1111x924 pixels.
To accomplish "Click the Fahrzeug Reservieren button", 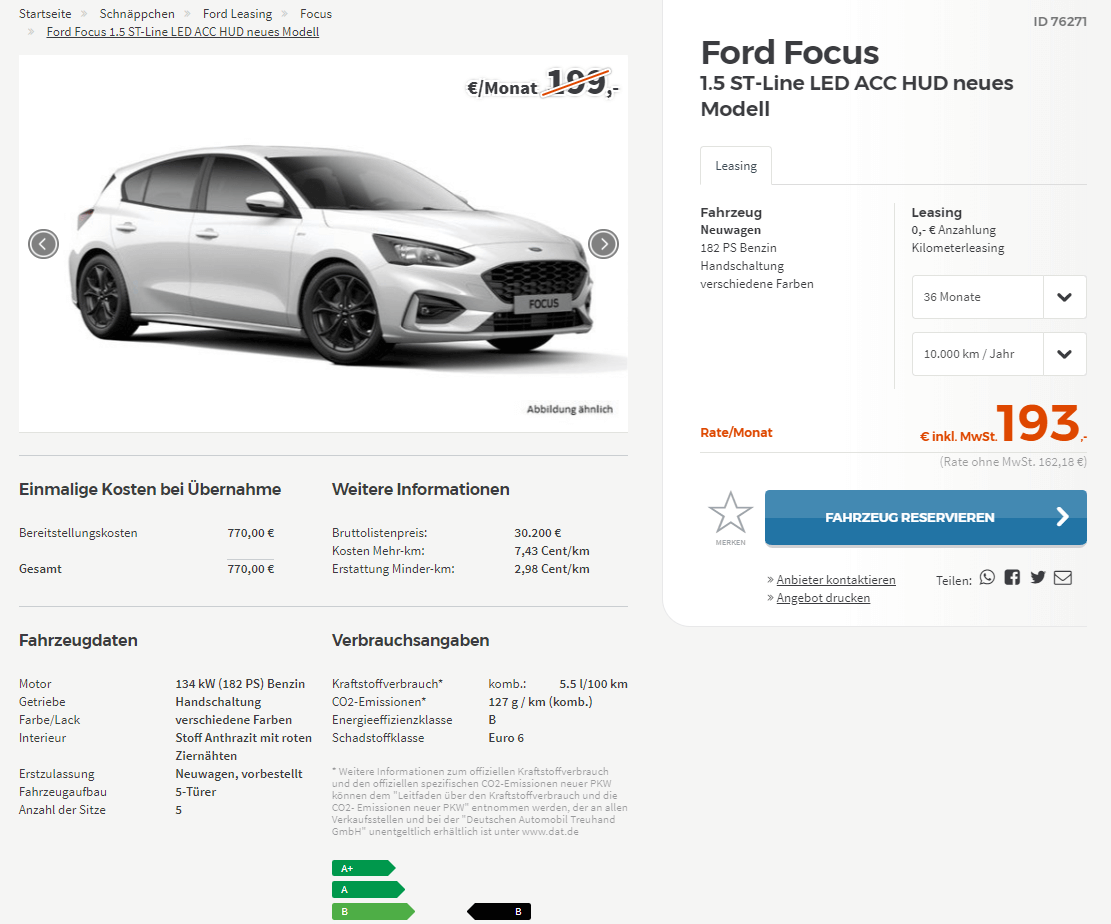I will point(925,517).
